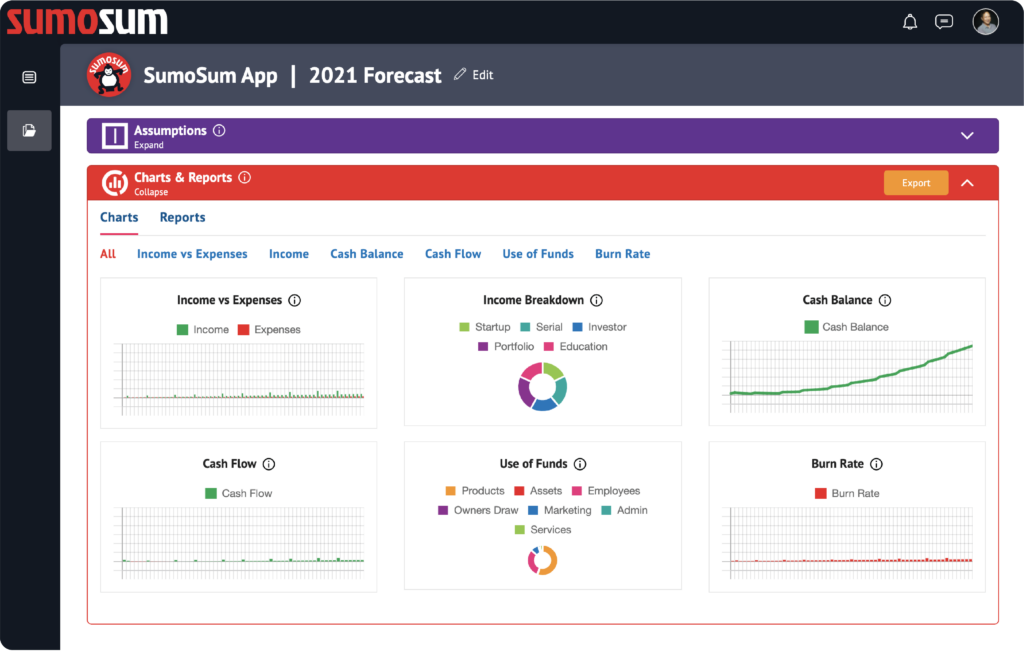Click the Edit forecast link
This screenshot has height=651, width=1024.
(x=483, y=75)
